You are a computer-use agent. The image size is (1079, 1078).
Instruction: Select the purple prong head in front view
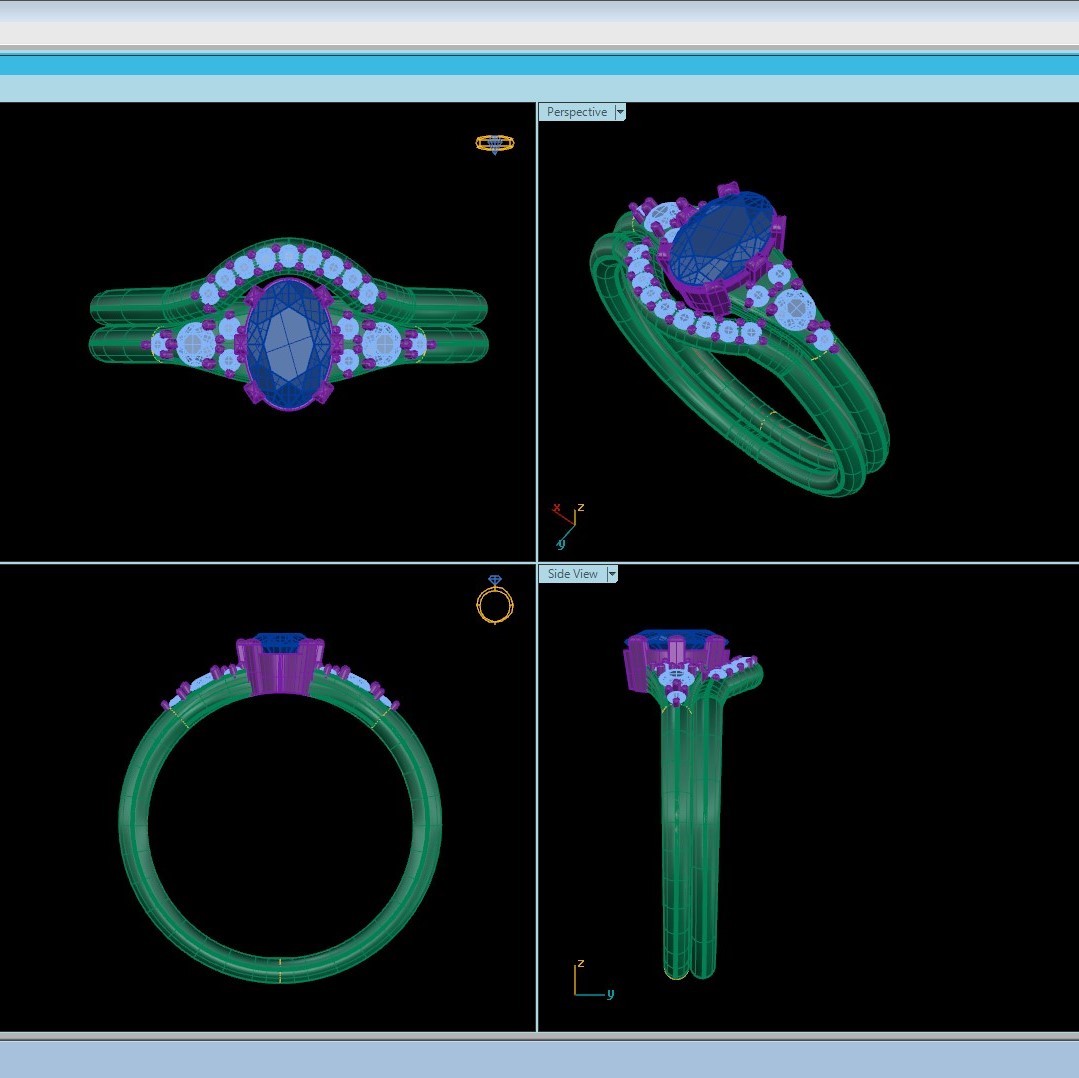coord(279,666)
